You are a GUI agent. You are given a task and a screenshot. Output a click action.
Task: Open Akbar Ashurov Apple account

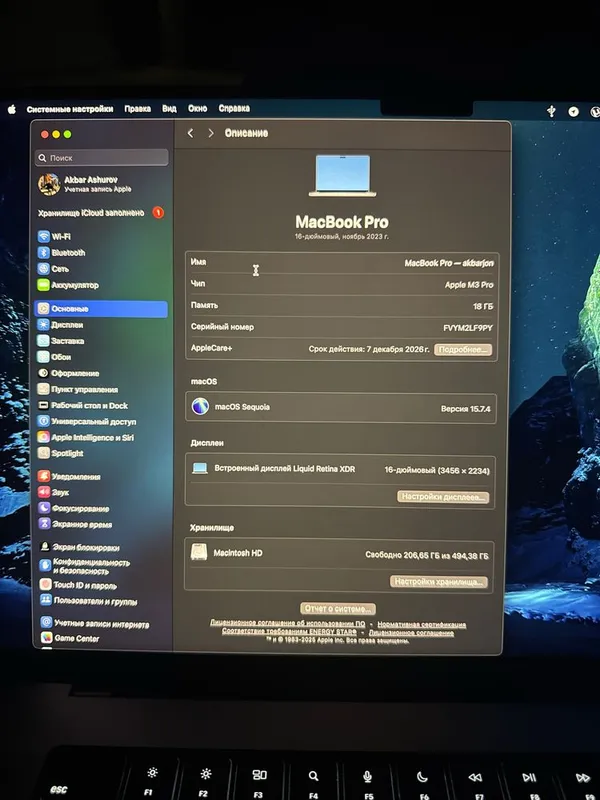pyautogui.click(x=85, y=184)
